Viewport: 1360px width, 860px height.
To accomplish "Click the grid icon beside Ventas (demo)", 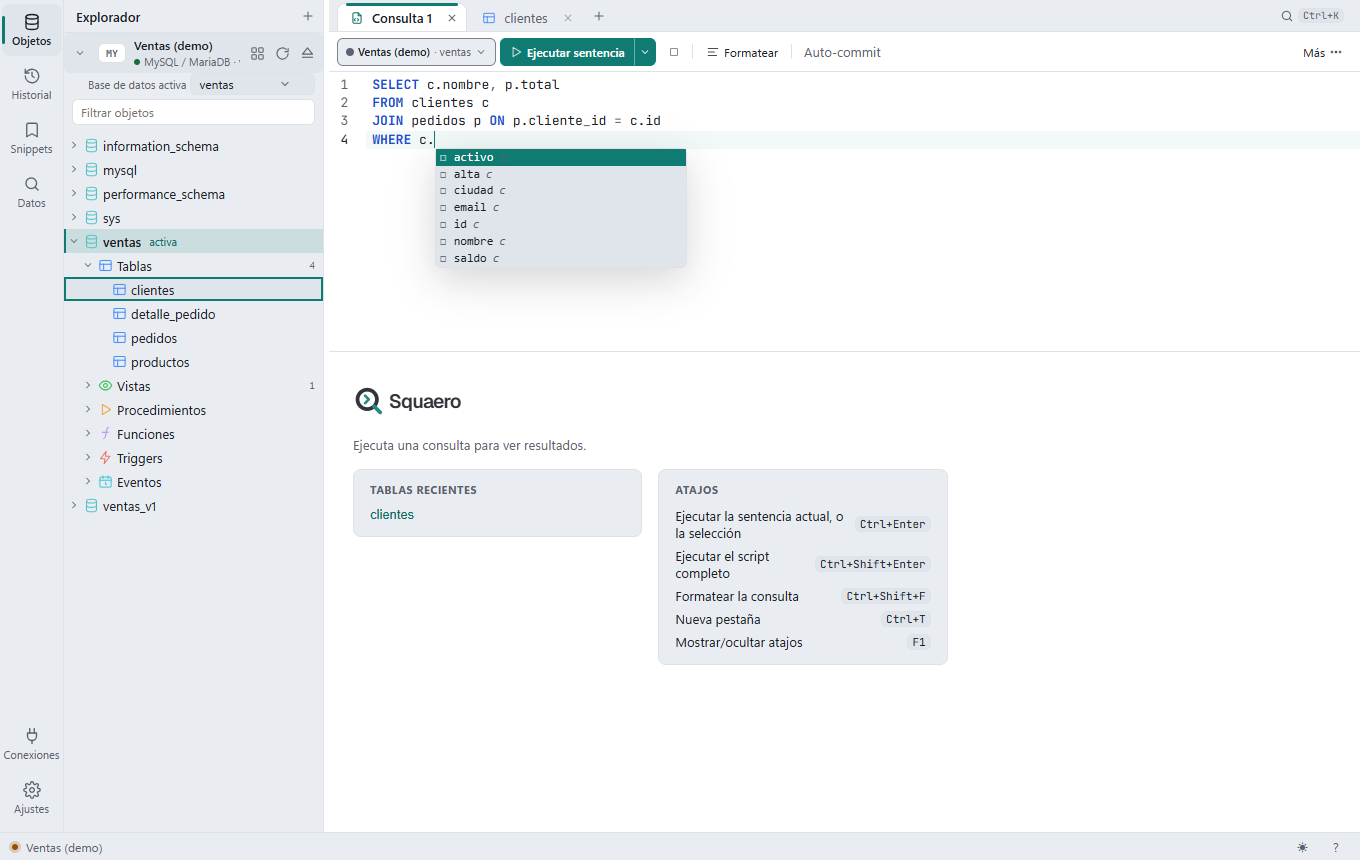I will click(258, 53).
